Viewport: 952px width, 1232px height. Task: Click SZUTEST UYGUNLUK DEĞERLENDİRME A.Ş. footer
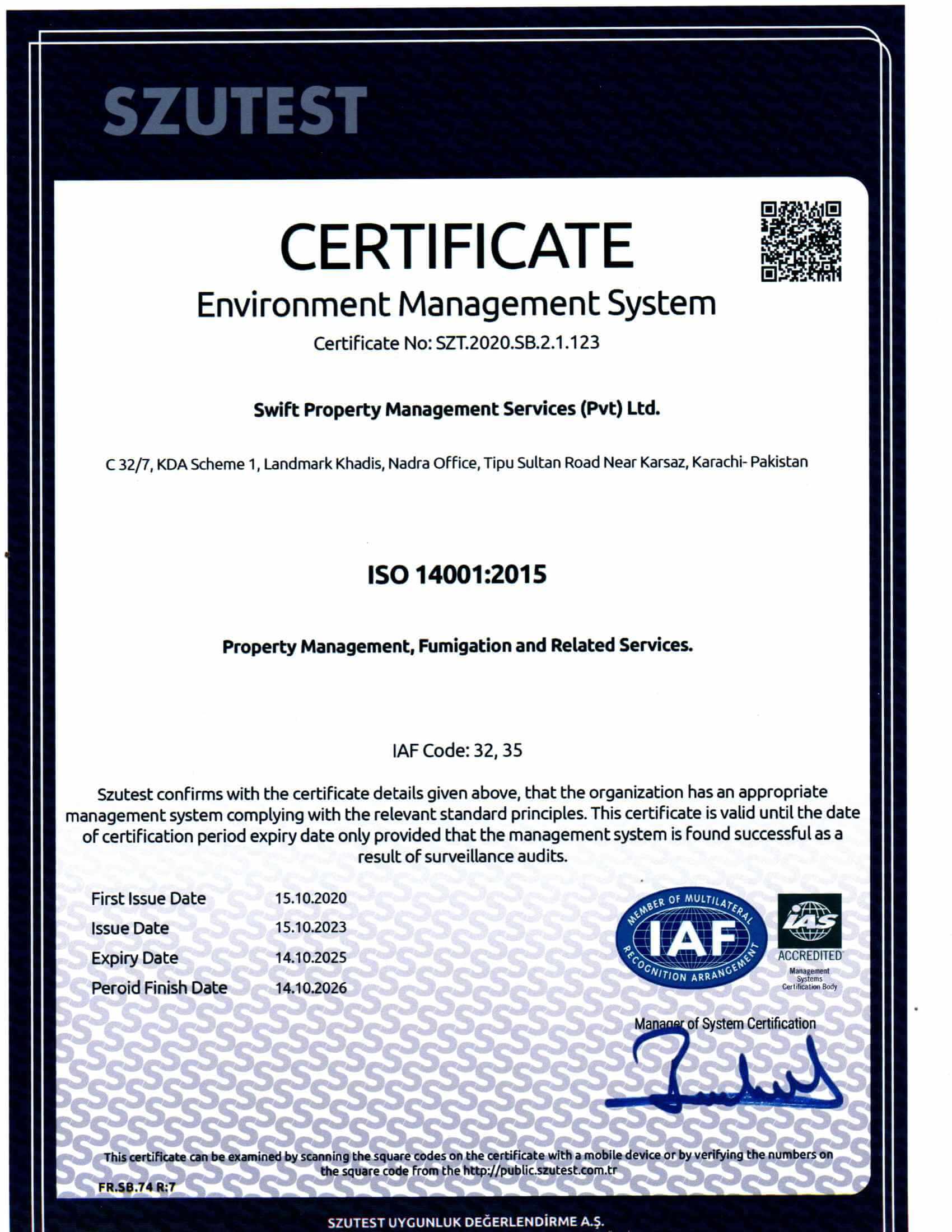(466, 1223)
